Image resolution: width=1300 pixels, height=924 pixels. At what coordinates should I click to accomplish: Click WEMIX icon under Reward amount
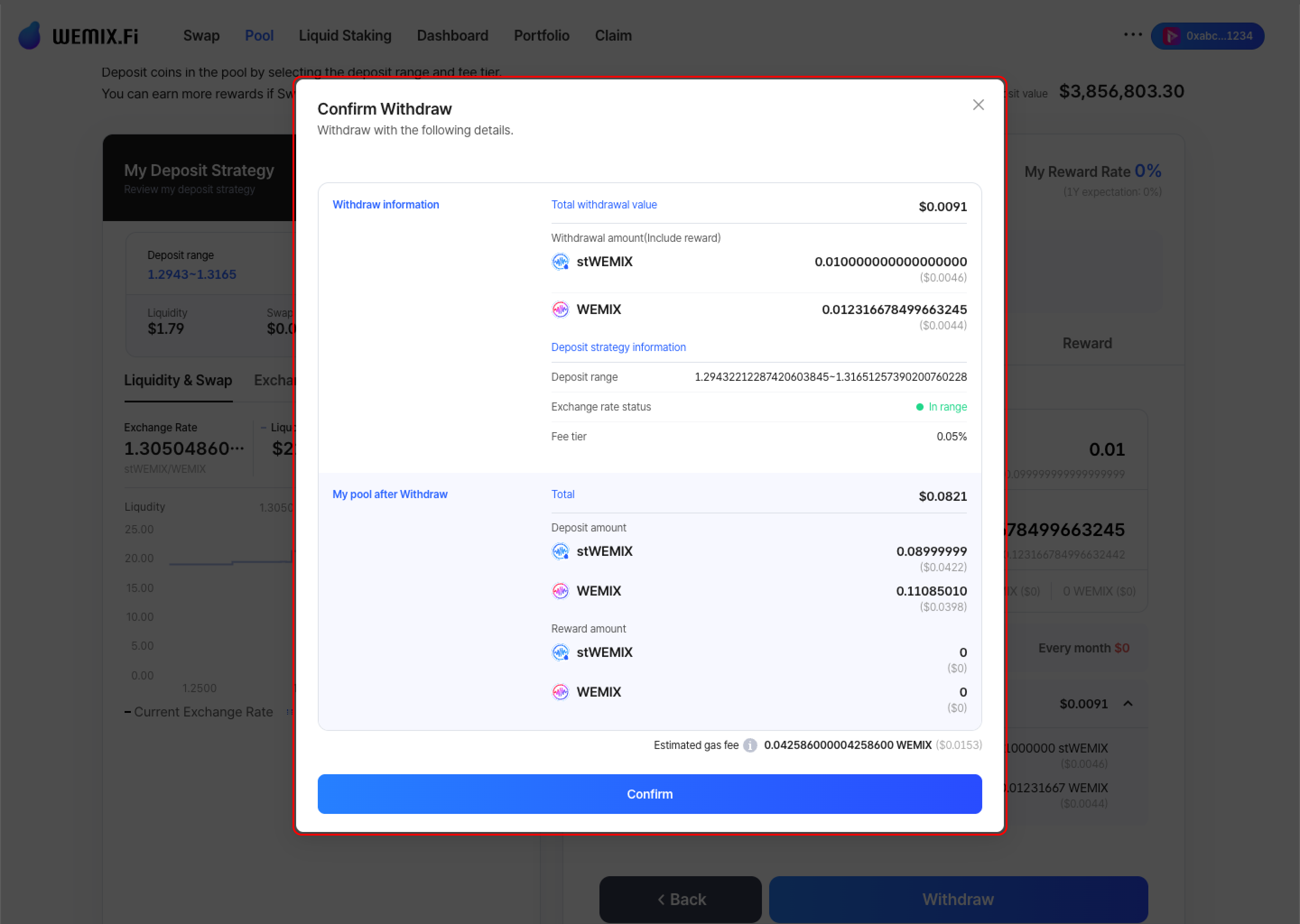pyautogui.click(x=560, y=692)
